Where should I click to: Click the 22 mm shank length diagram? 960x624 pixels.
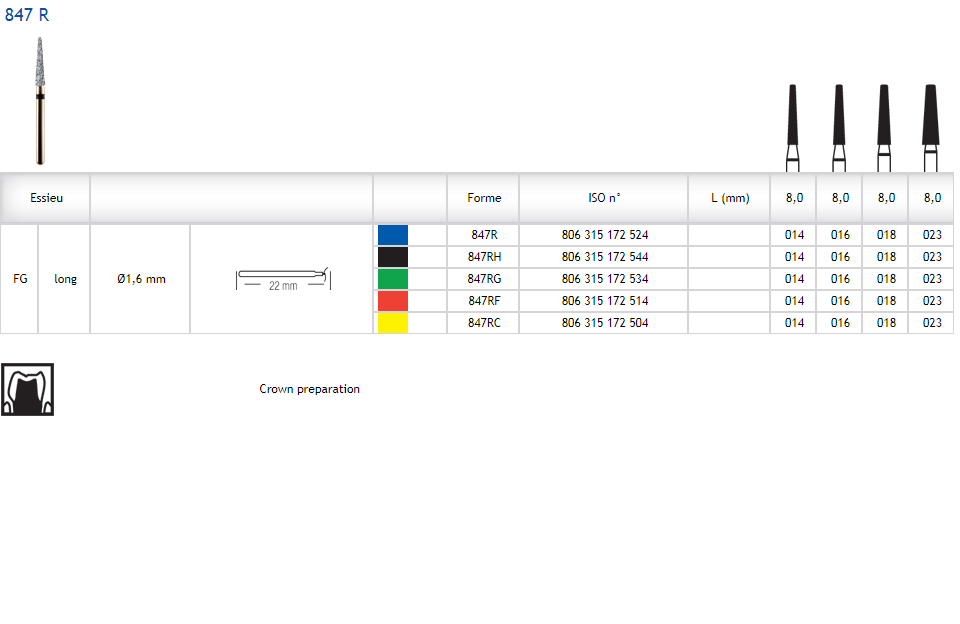283,279
